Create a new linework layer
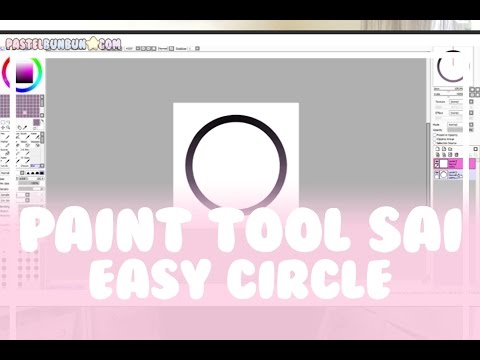Screen dimensions: 480x360 click(444, 149)
